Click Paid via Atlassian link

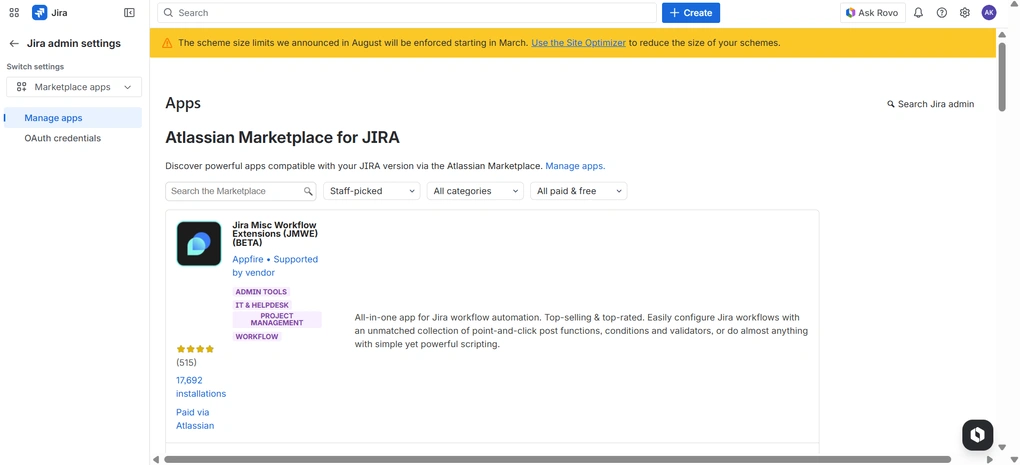(x=195, y=419)
